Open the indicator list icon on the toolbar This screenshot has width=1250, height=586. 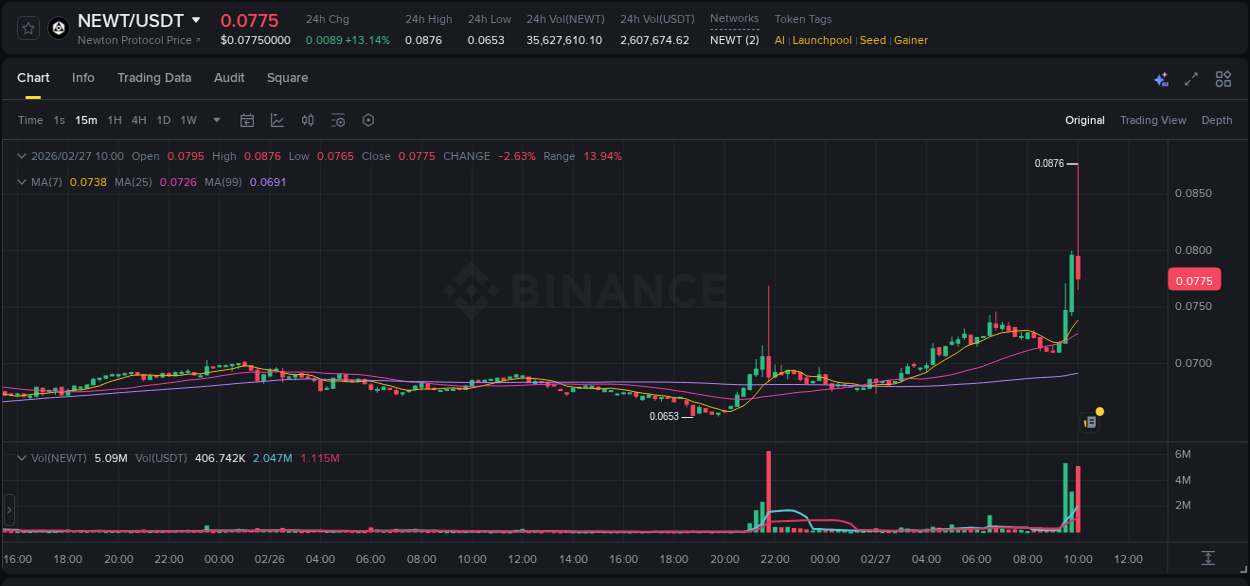(338, 120)
